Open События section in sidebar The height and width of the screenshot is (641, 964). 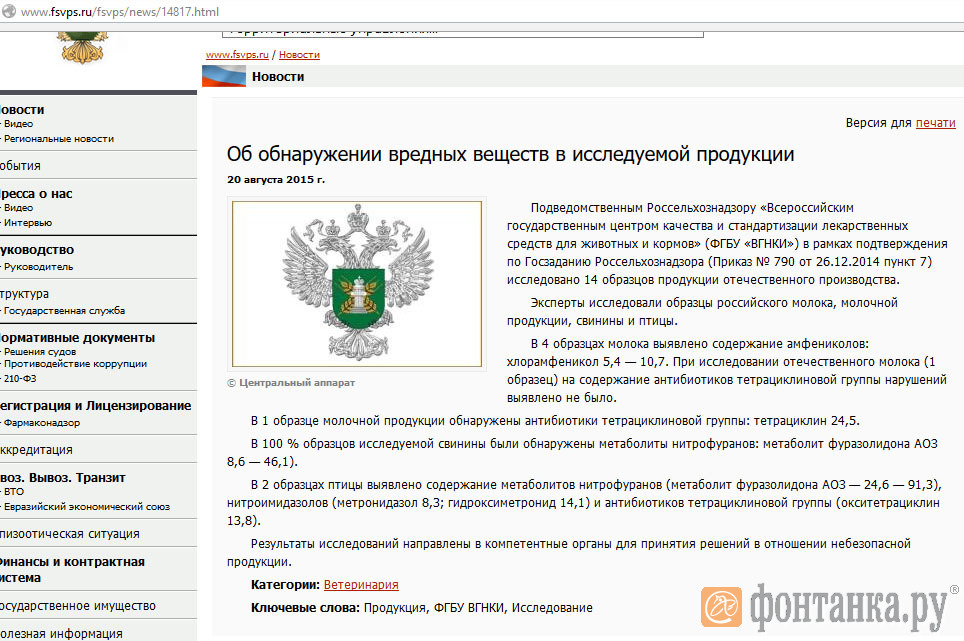pyautogui.click(x=20, y=166)
